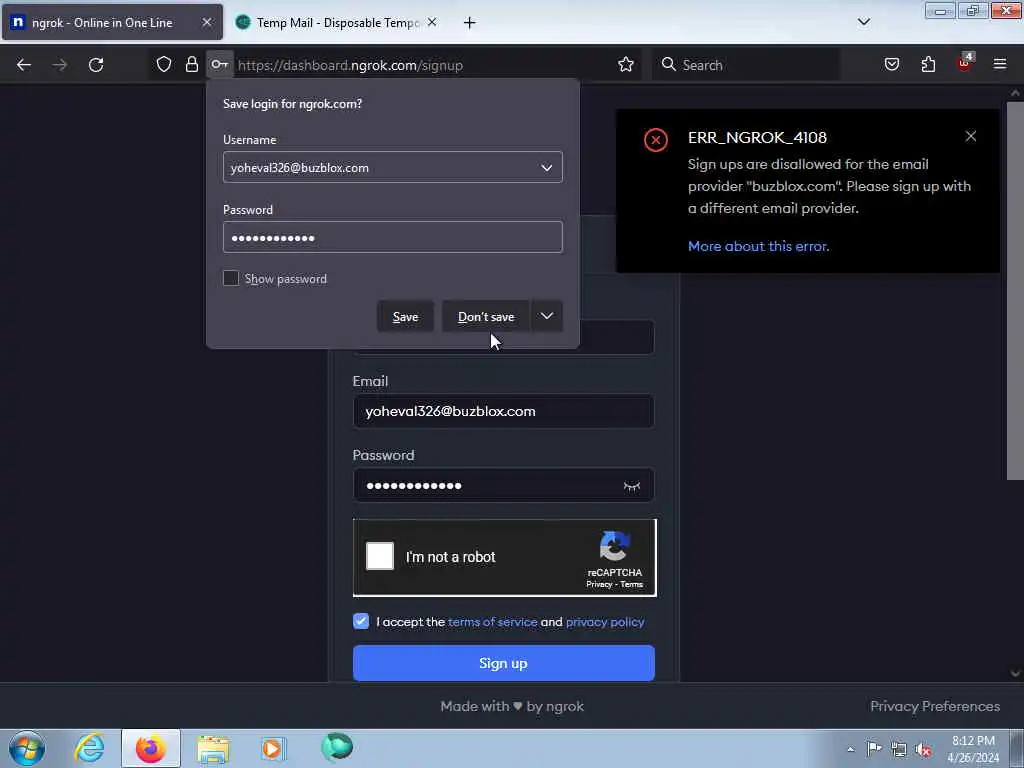Open More about this error link
1024x768 pixels.
[x=758, y=246]
